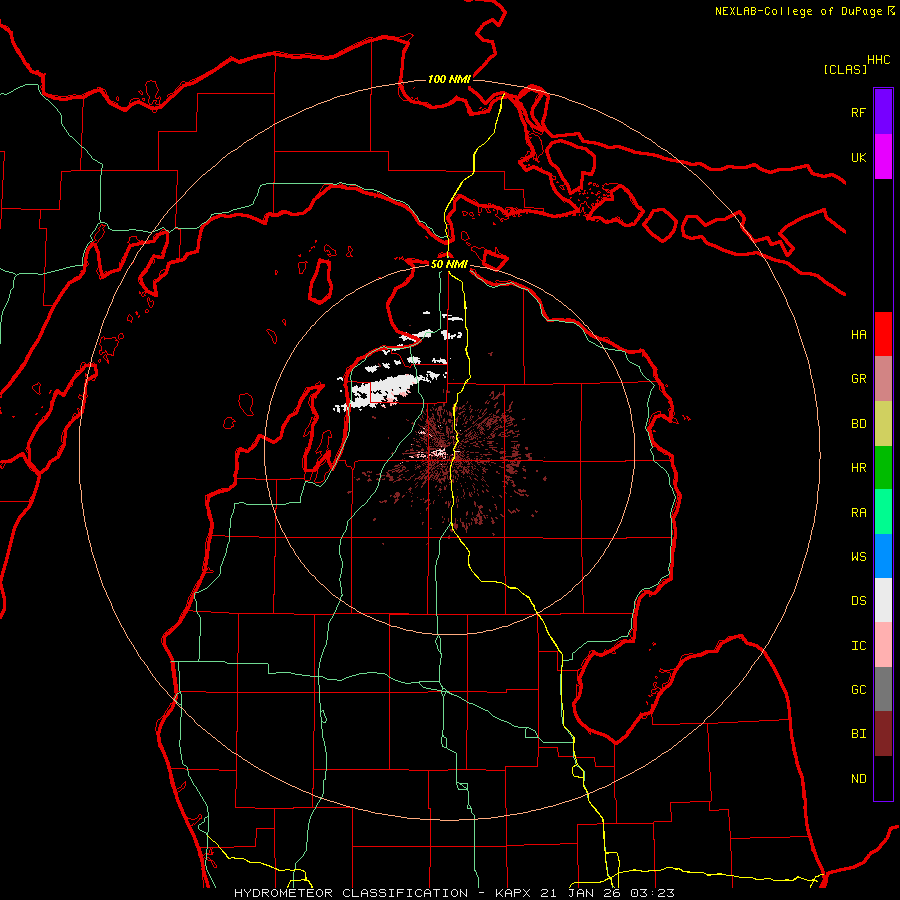
Task: Click the BD legend label
Action: (859, 424)
